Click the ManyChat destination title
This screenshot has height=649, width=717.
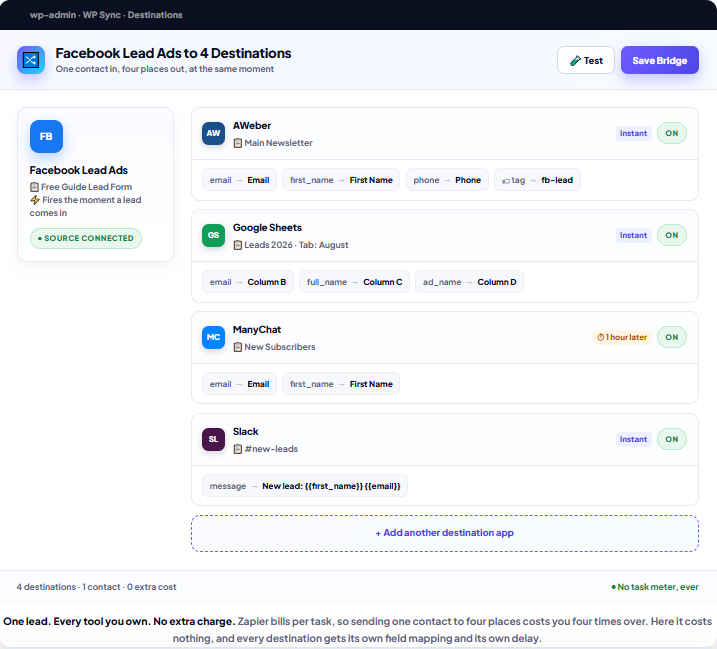point(257,329)
